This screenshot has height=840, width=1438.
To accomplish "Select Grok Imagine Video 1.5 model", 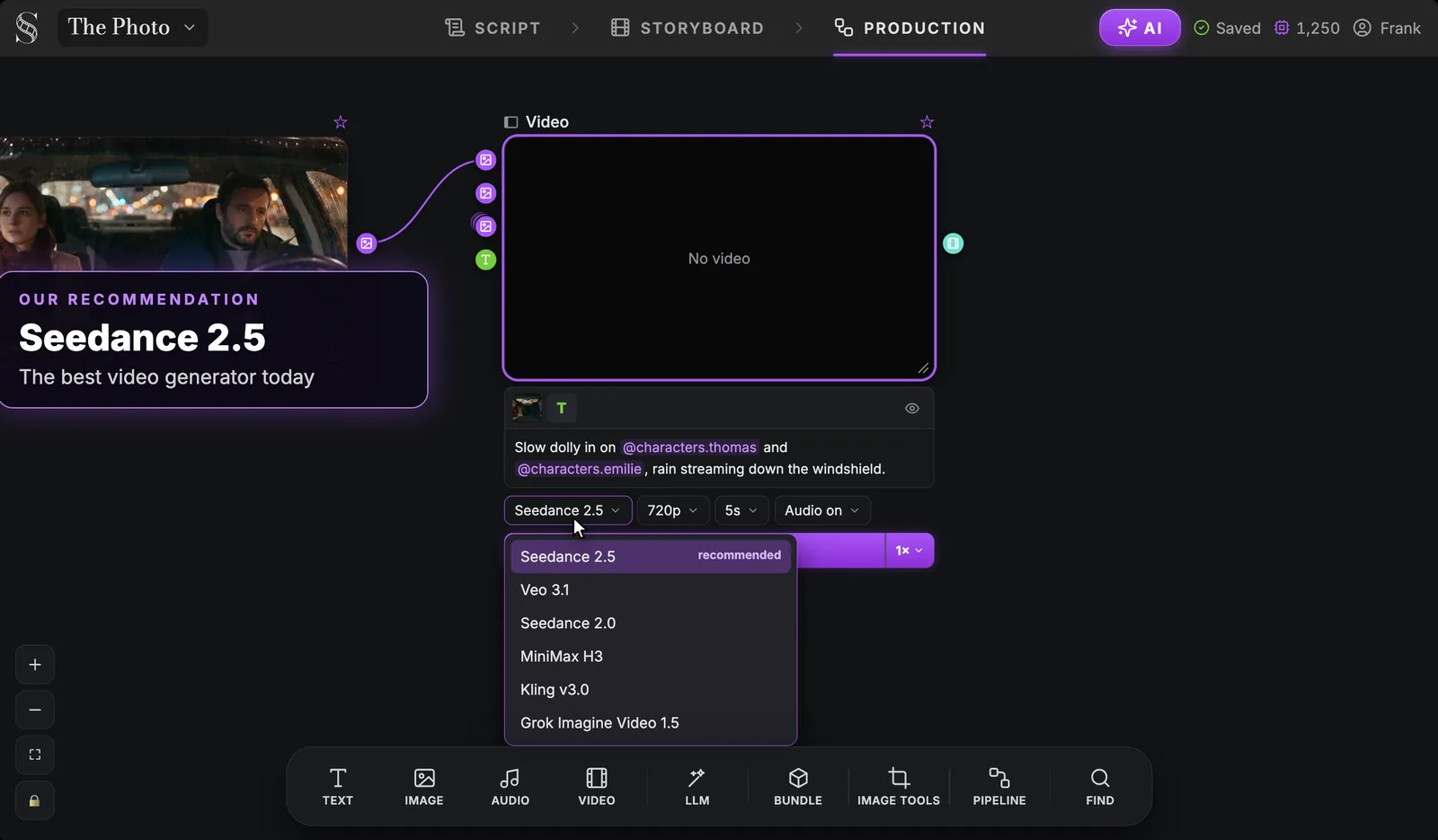I will (x=651, y=723).
